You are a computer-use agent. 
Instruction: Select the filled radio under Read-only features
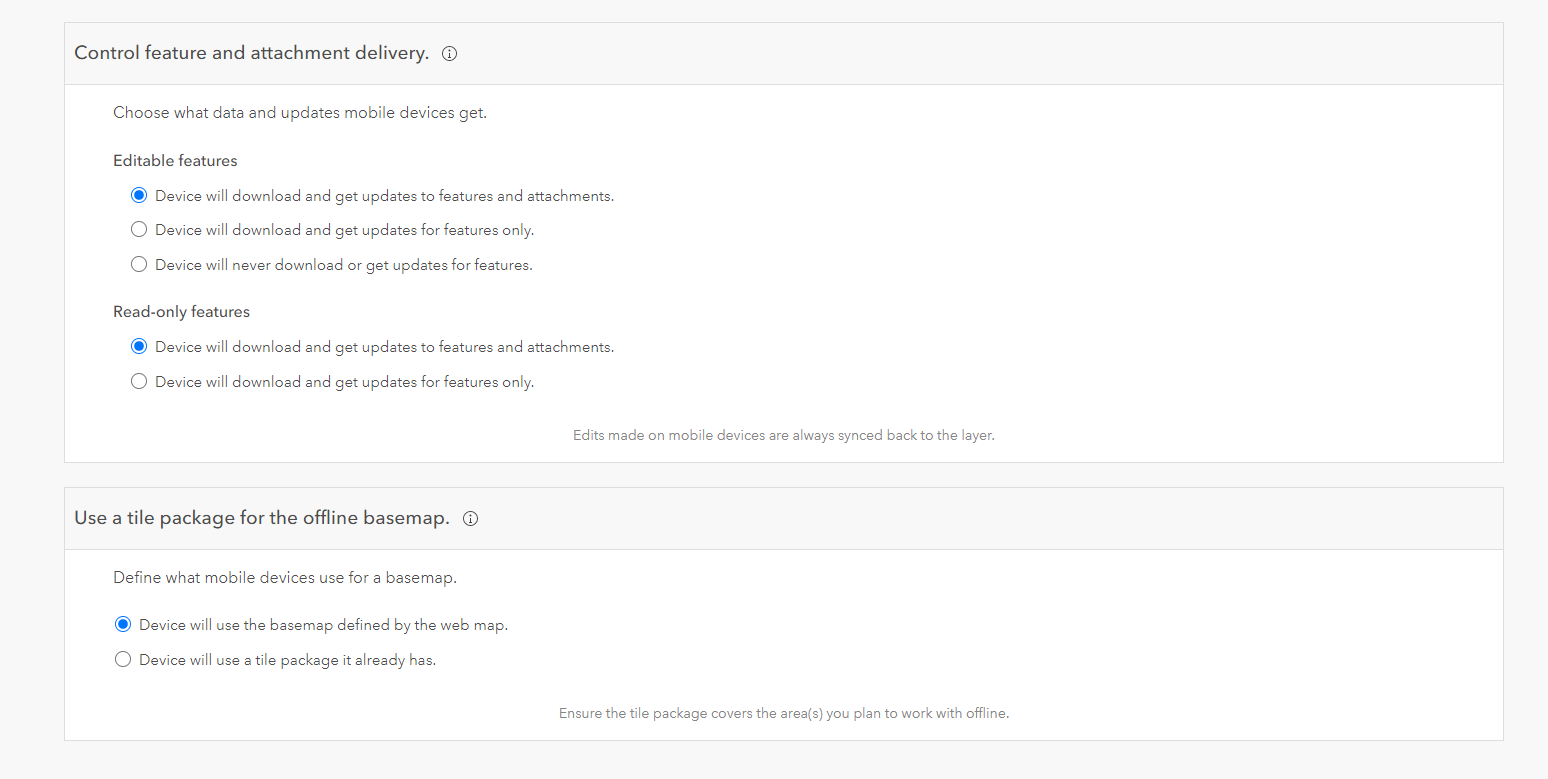[x=139, y=346]
